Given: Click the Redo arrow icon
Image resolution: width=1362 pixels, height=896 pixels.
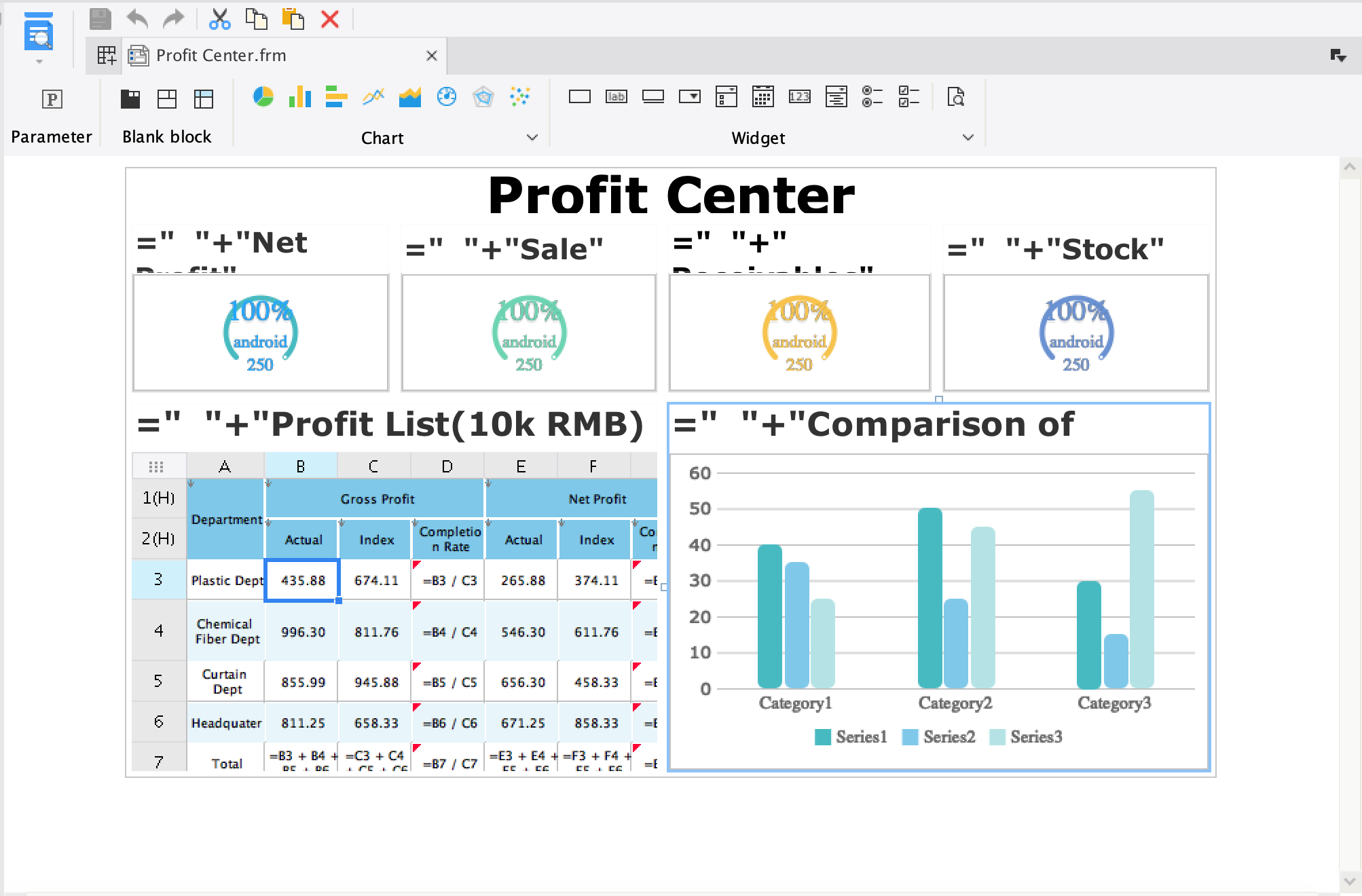Looking at the screenshot, I should click(174, 19).
